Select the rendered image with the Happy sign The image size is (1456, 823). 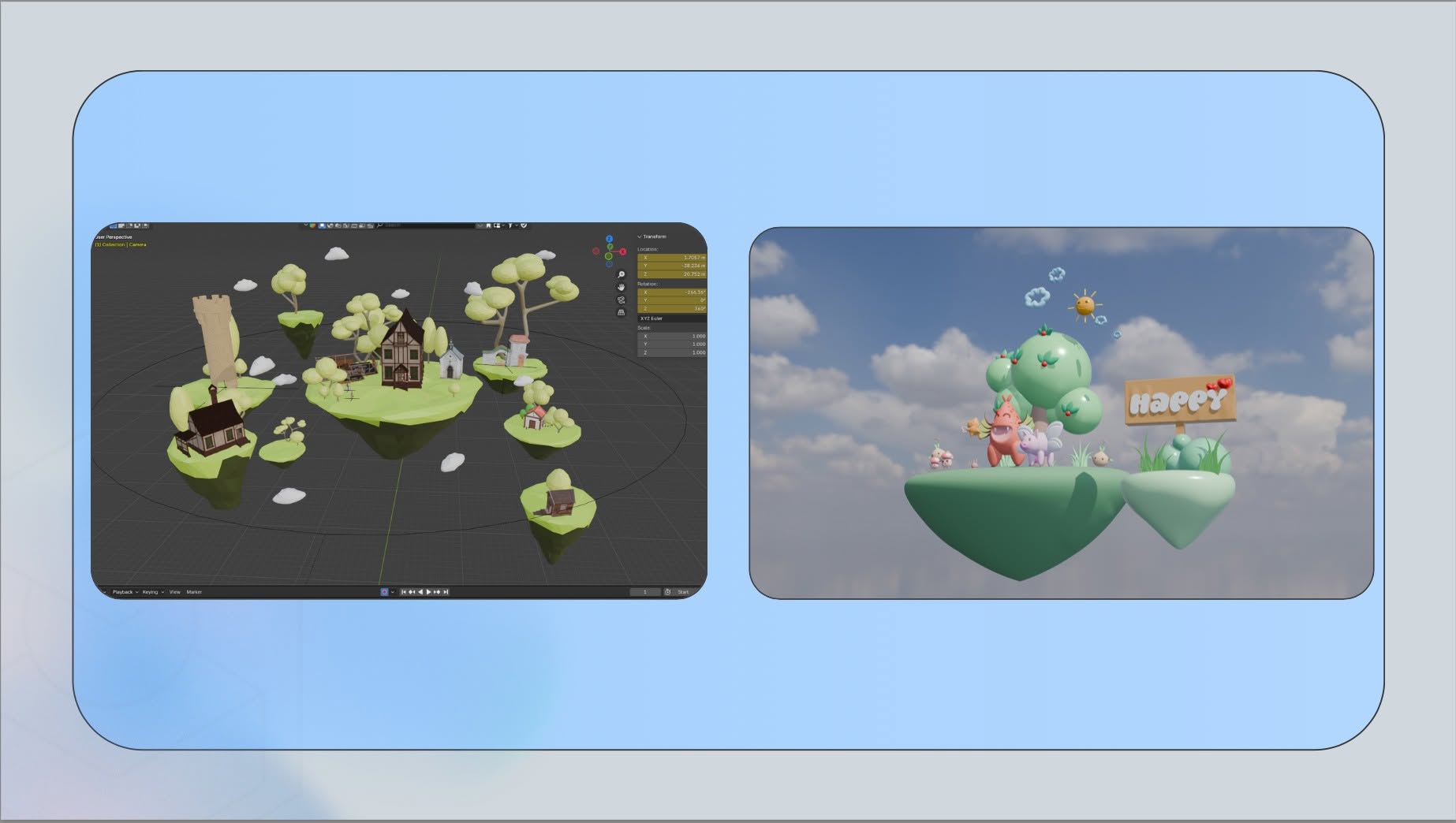click(x=1061, y=413)
